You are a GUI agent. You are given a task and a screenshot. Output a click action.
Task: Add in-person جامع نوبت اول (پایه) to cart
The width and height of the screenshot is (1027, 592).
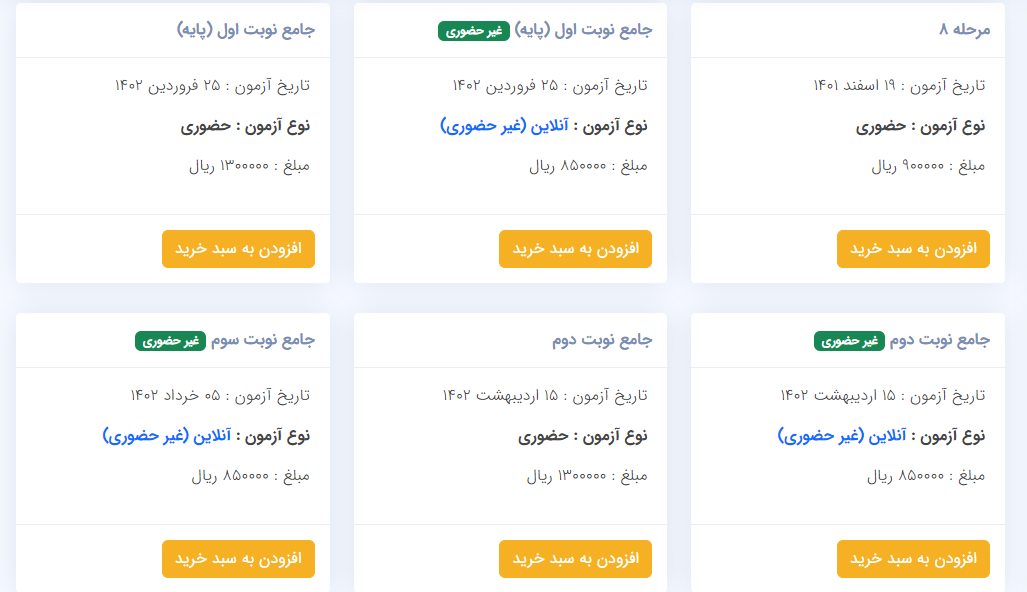click(x=238, y=249)
